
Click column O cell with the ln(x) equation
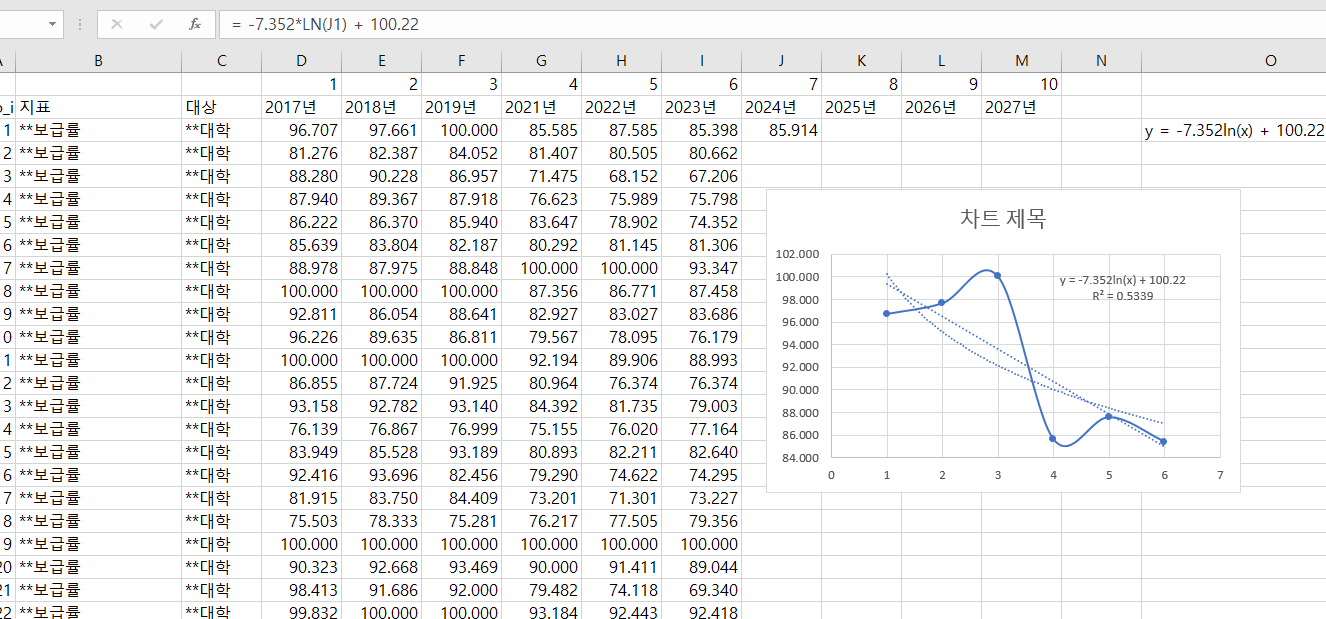1234,130
